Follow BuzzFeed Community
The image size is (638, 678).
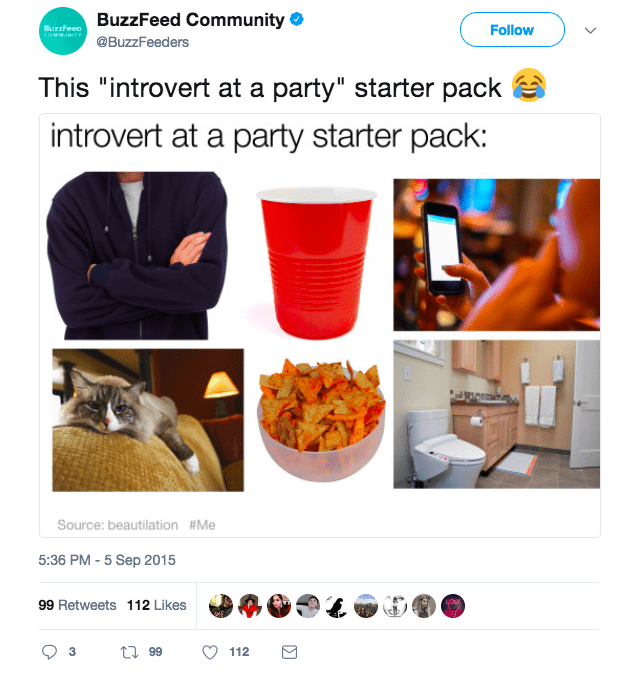[x=512, y=30]
